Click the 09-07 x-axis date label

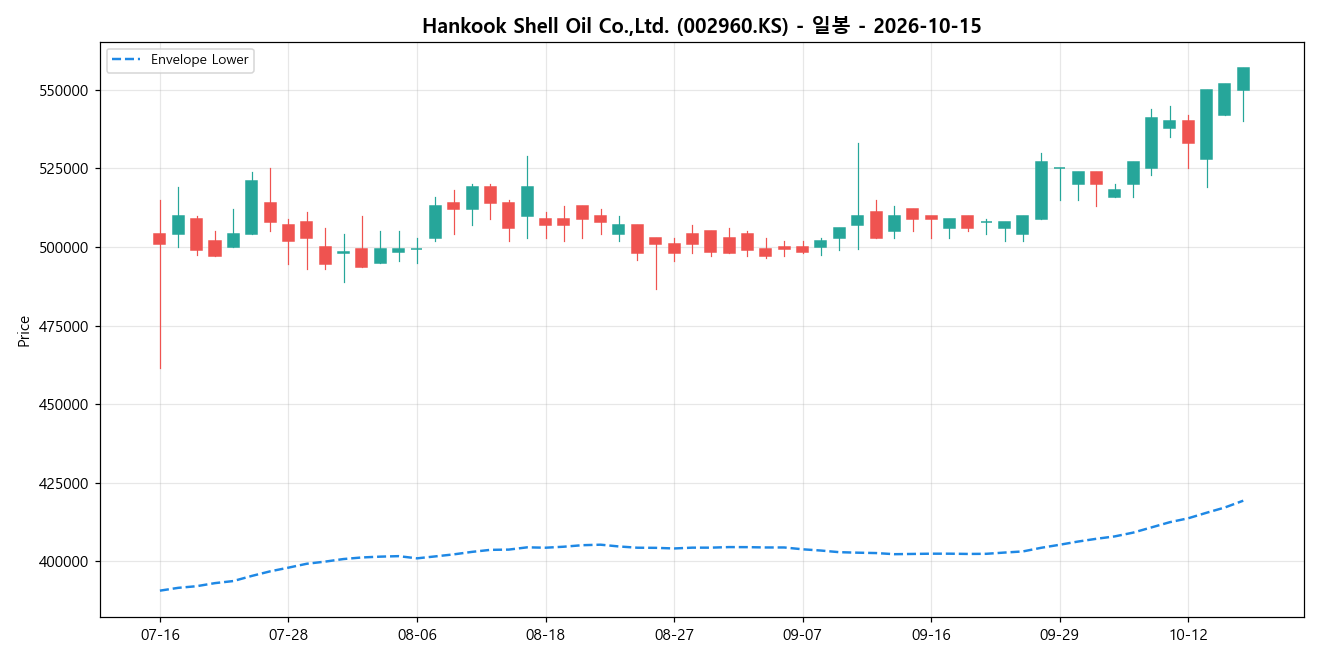click(803, 635)
